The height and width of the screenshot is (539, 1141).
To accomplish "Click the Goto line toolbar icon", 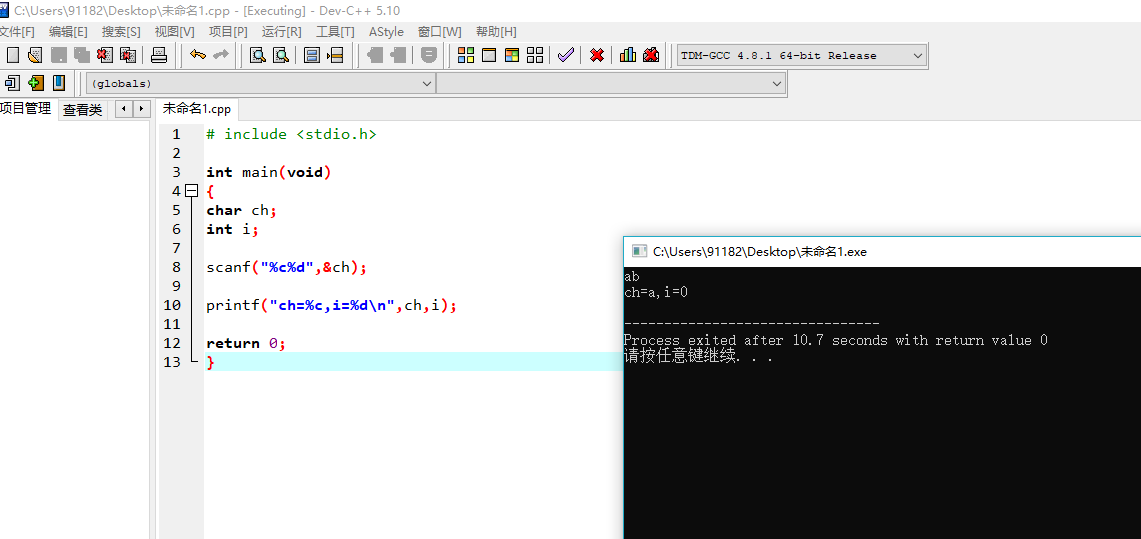I will click(x=335, y=55).
